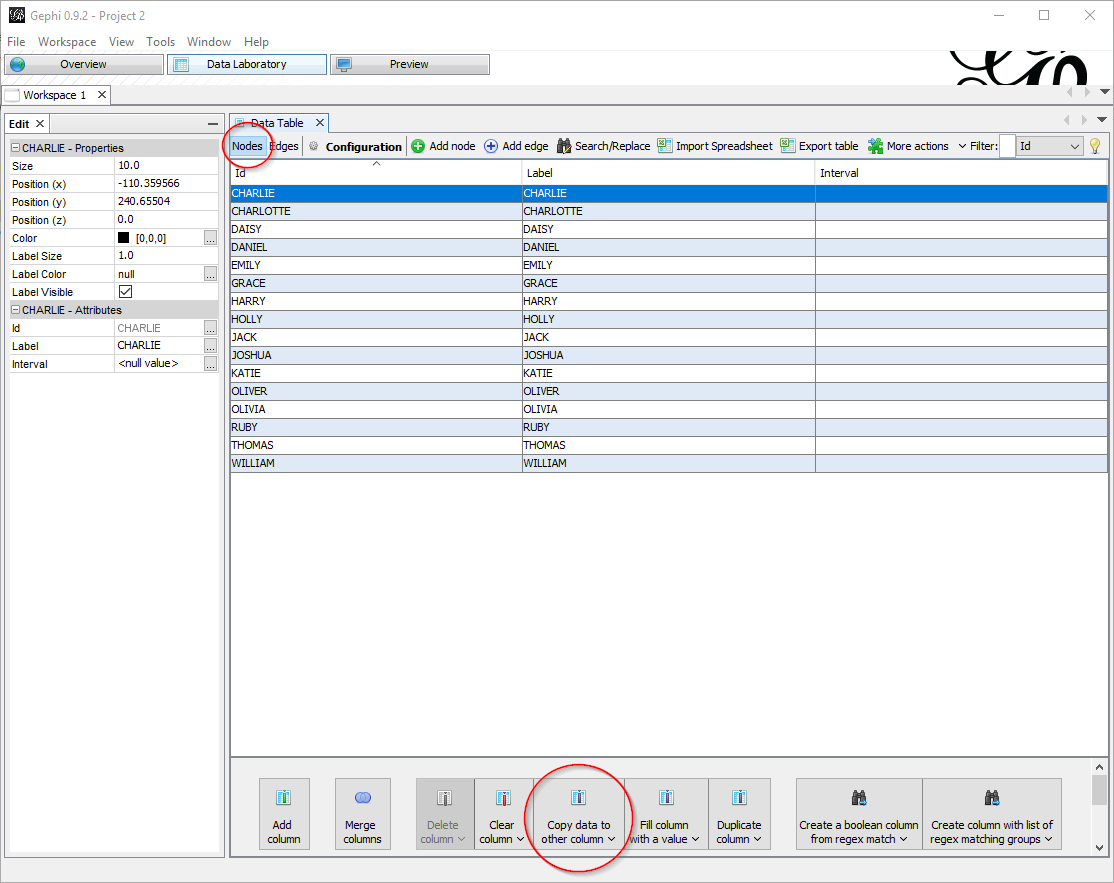Open the Workspace menu
The image size is (1114, 883).
point(67,42)
